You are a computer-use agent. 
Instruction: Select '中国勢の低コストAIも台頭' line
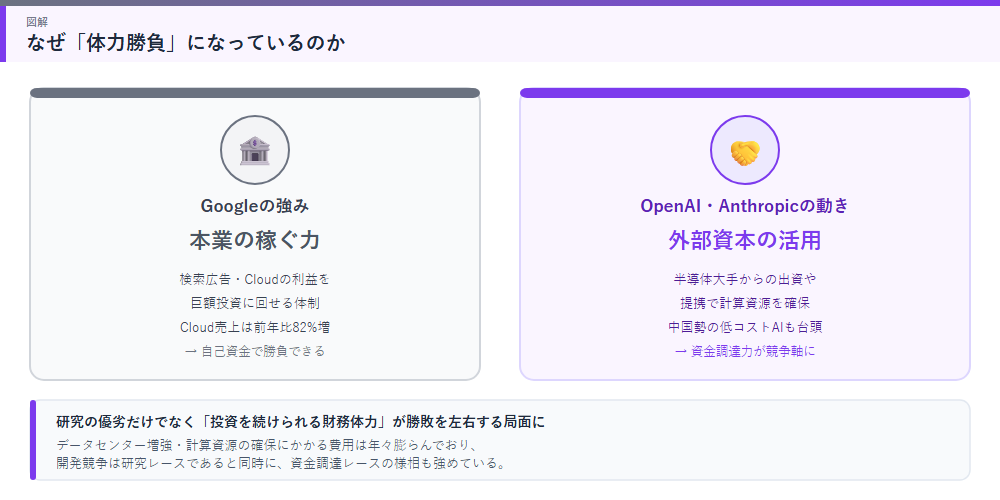(744, 327)
